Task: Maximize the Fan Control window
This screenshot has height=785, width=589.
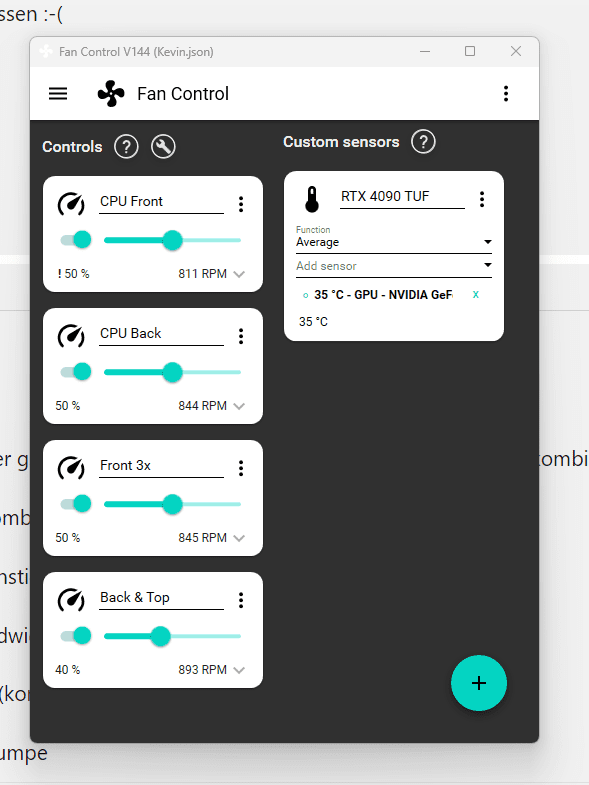Action: point(470,52)
